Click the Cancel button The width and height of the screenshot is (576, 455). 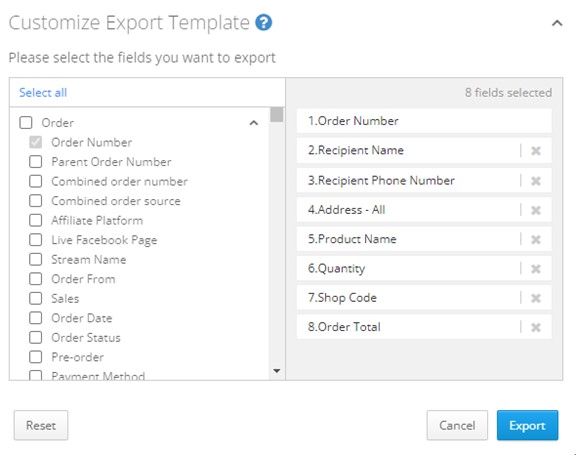(x=457, y=425)
